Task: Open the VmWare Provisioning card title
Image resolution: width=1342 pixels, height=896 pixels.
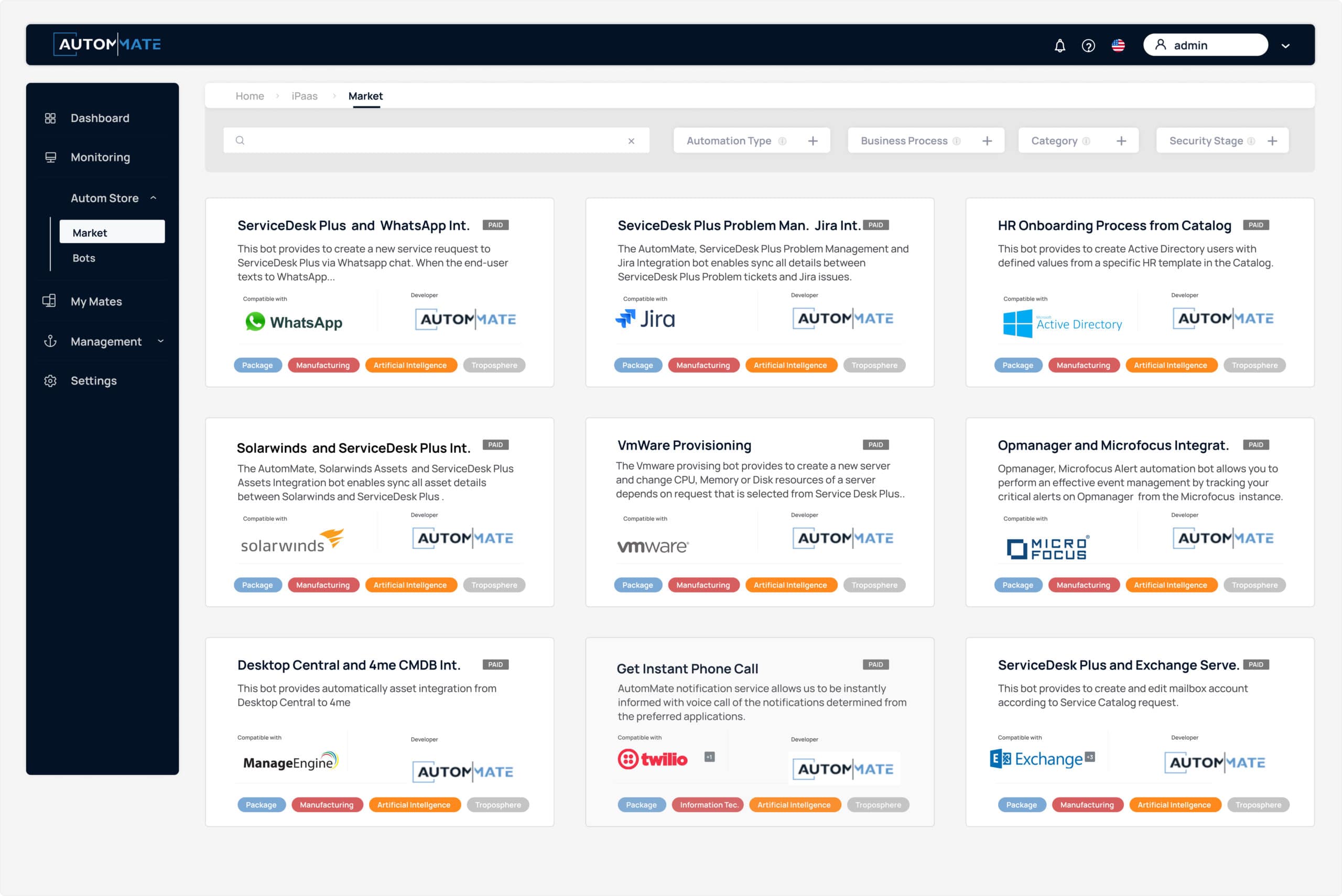Action: (684, 445)
